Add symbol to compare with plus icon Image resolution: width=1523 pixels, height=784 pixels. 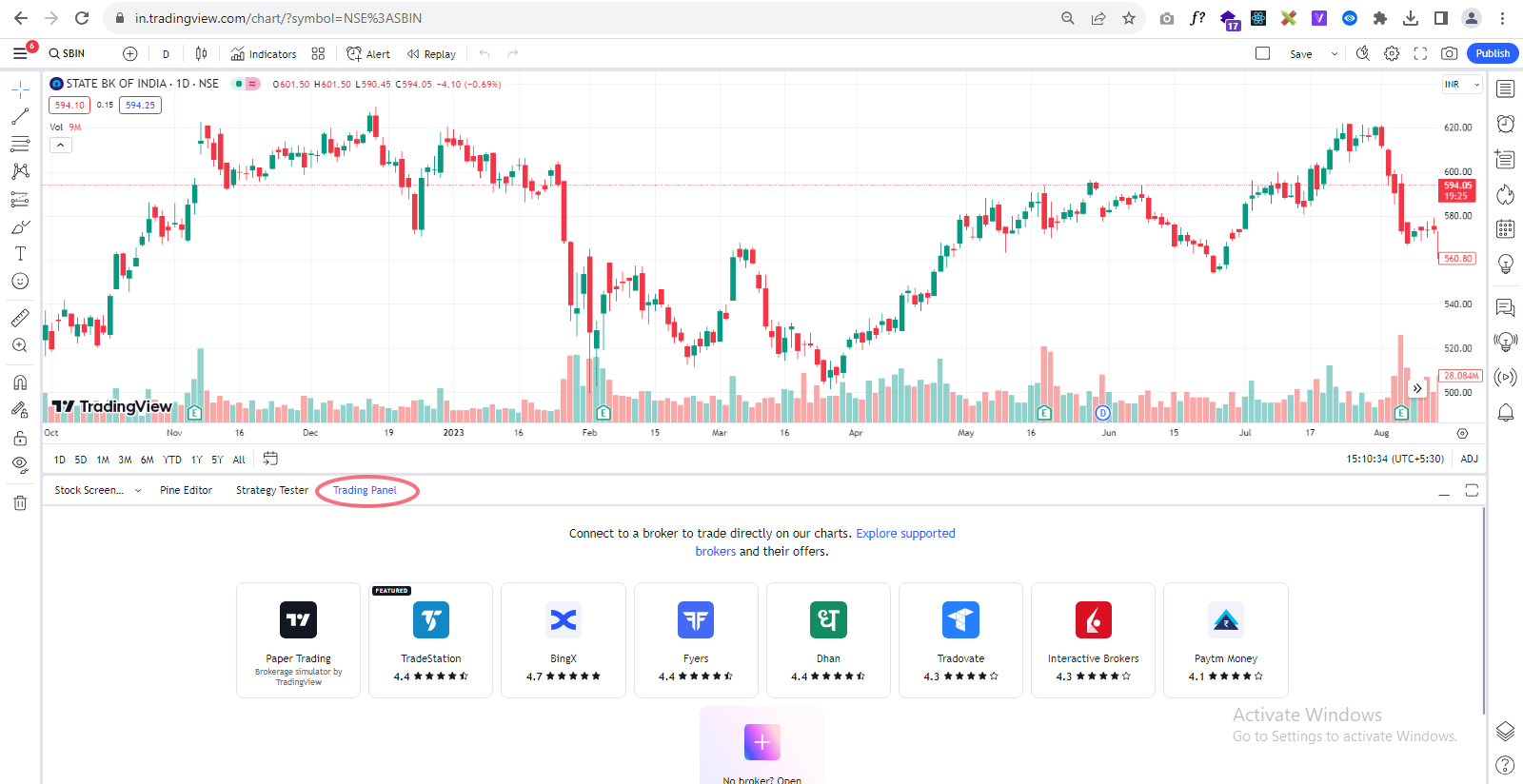[130, 53]
